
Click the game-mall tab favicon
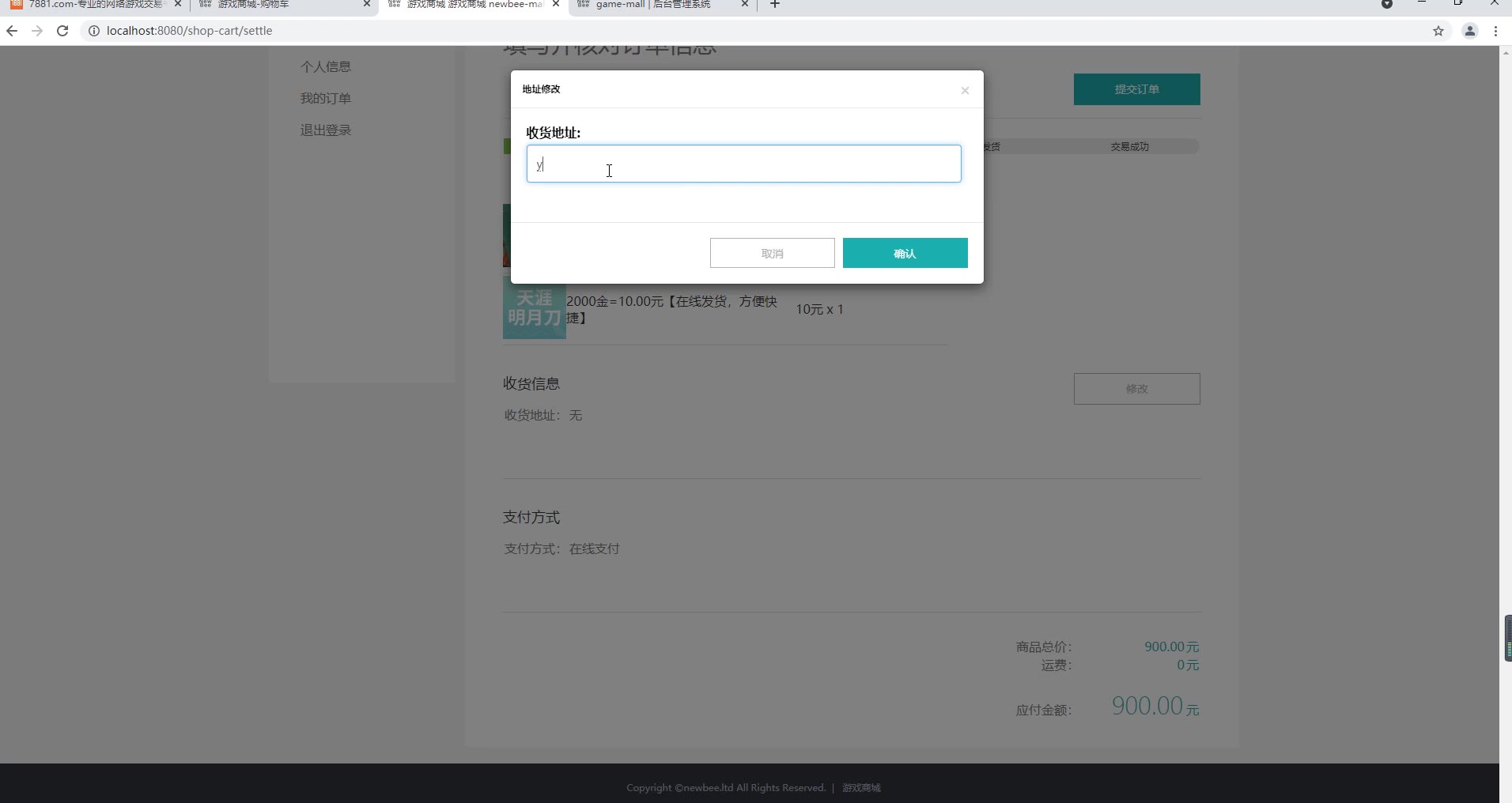coord(584,4)
